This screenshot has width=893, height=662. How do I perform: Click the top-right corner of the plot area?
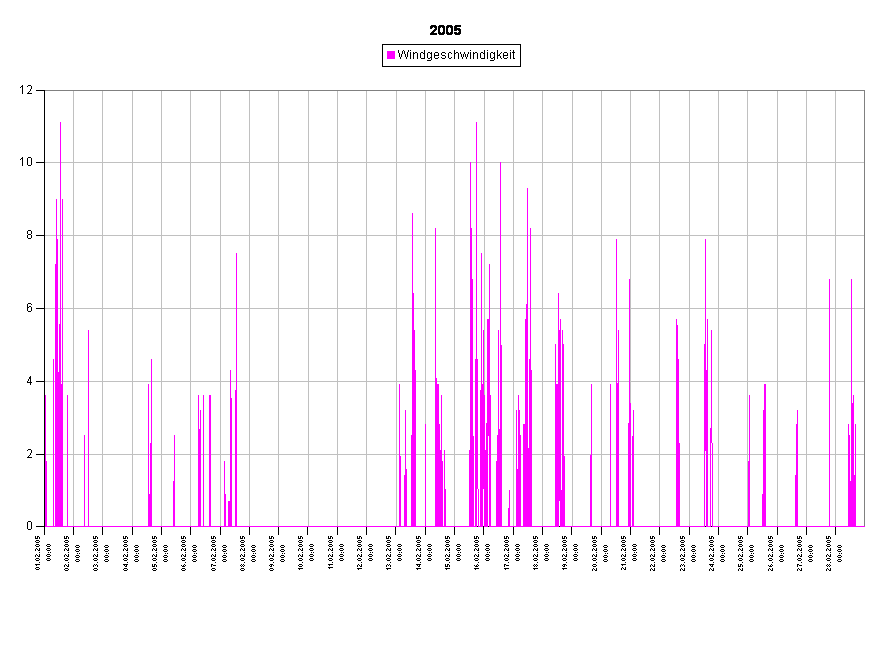[x=863, y=92]
